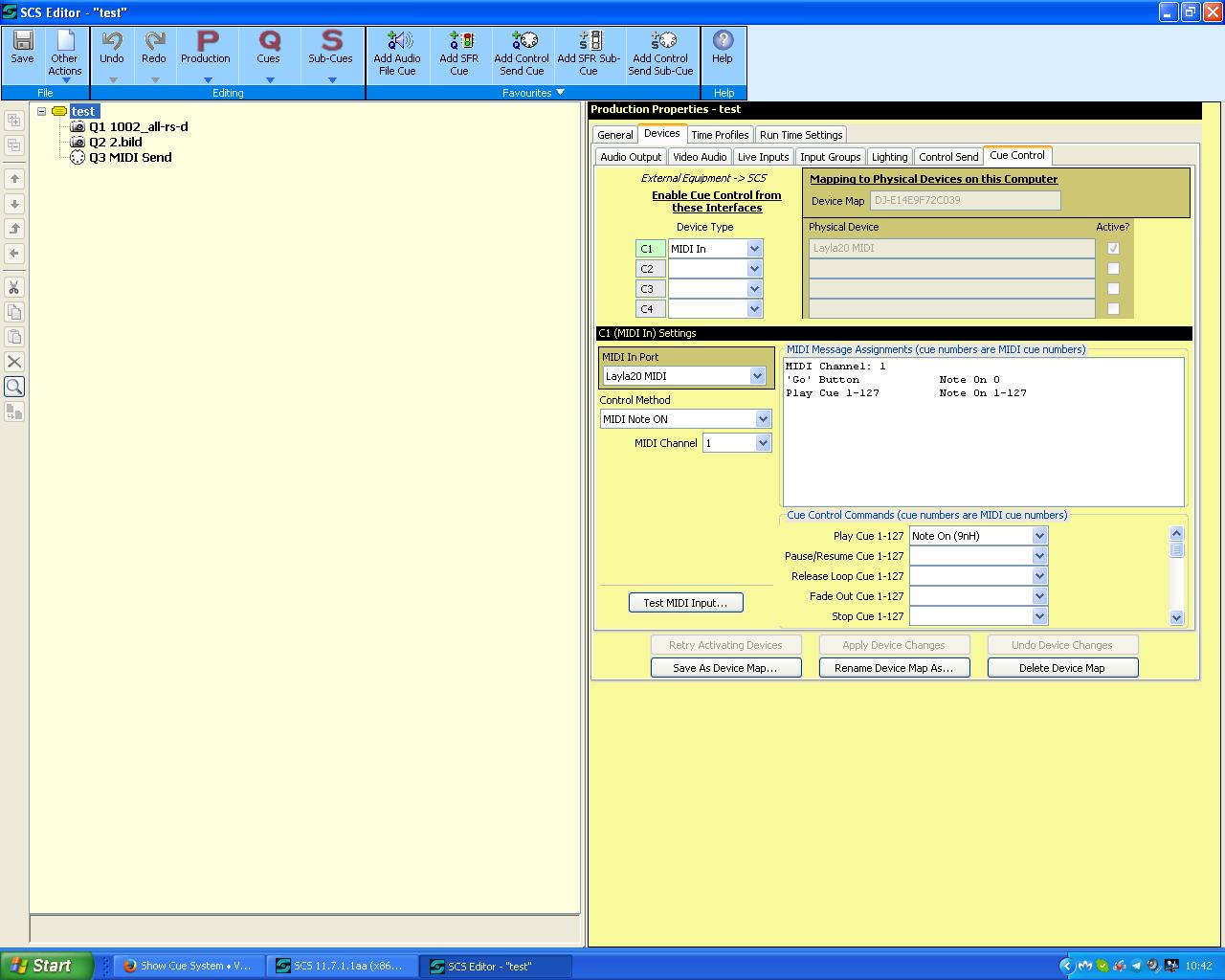The image size is (1225, 980).
Task: Collapse the test production tree node
Action: click(42, 111)
